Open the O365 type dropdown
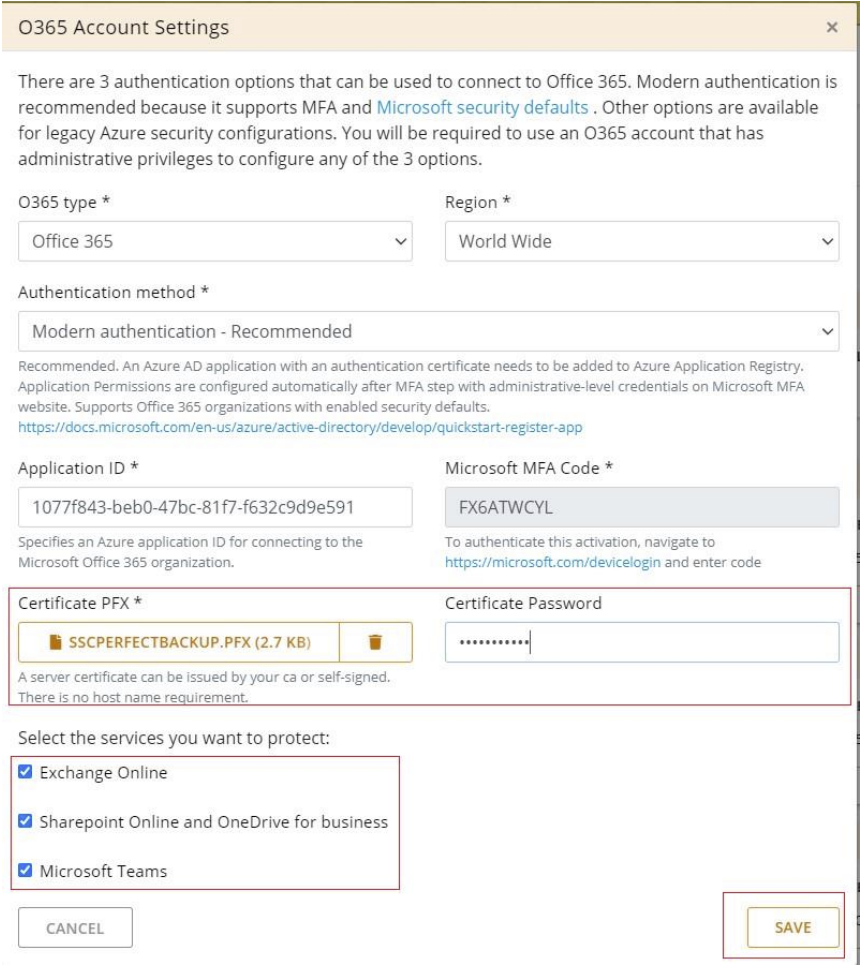 click(x=215, y=241)
